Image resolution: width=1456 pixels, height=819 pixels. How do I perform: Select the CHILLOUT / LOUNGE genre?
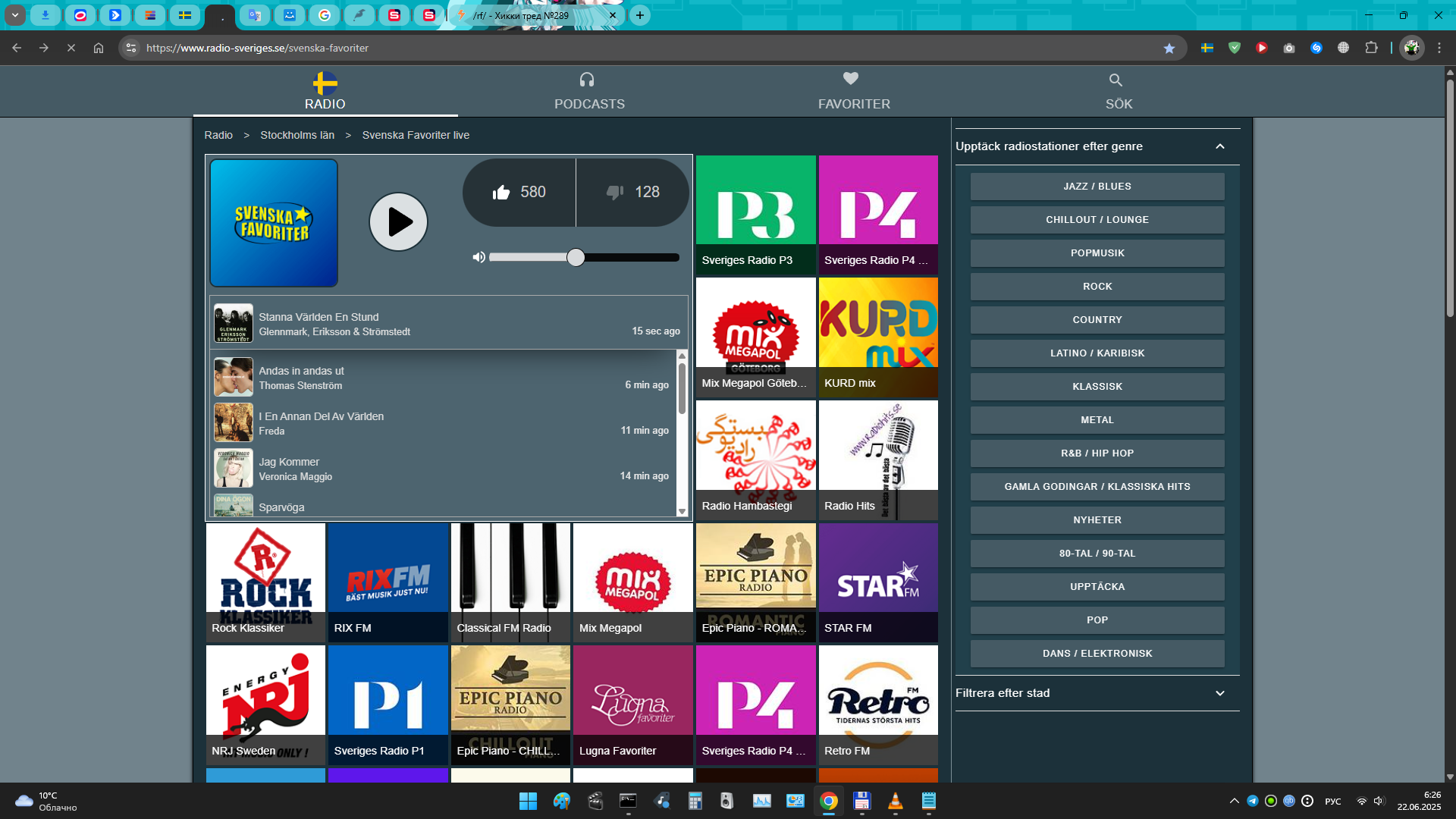pyautogui.click(x=1097, y=220)
